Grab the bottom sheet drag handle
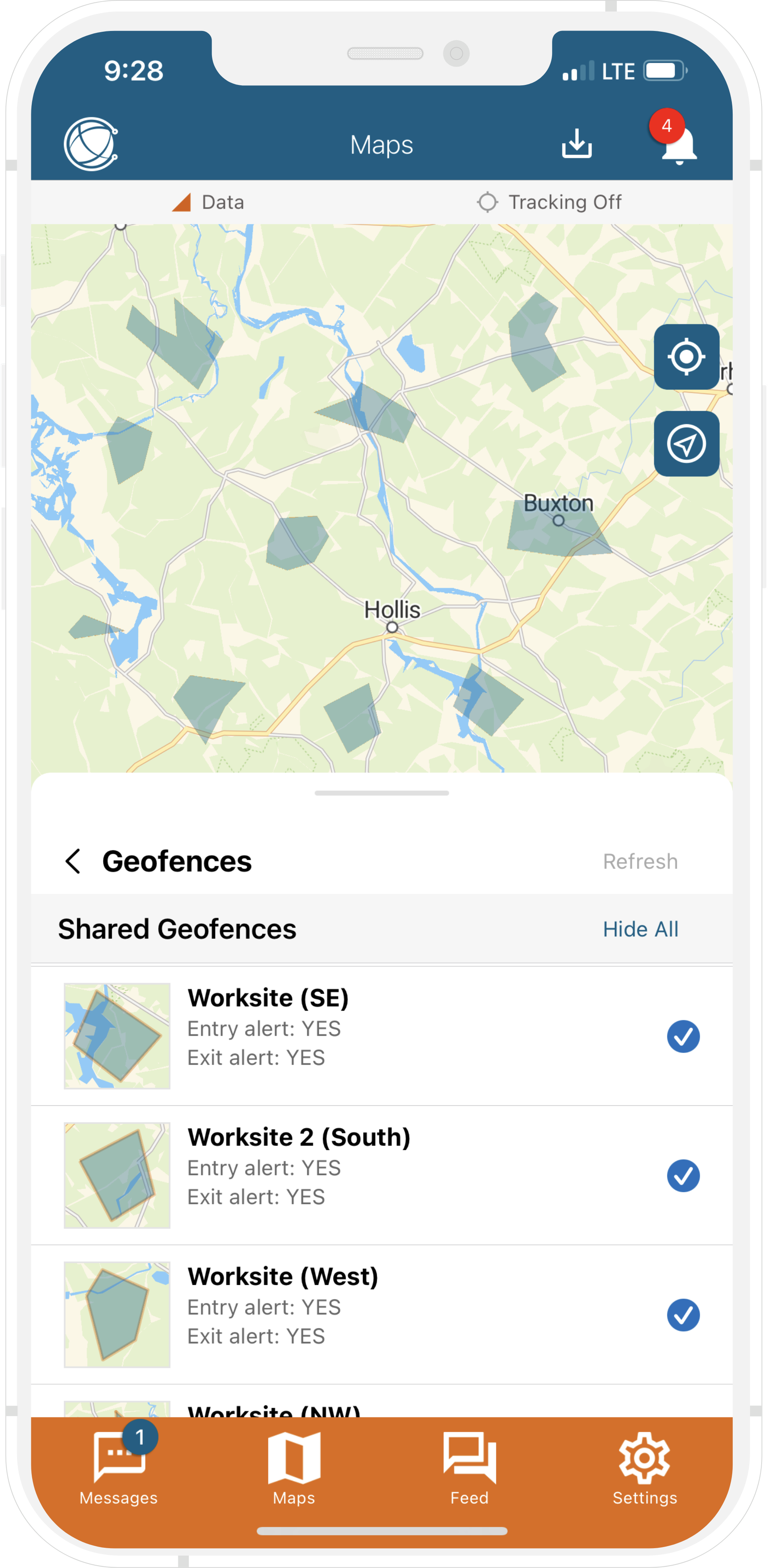This screenshot has height=1568, width=768. [x=382, y=793]
